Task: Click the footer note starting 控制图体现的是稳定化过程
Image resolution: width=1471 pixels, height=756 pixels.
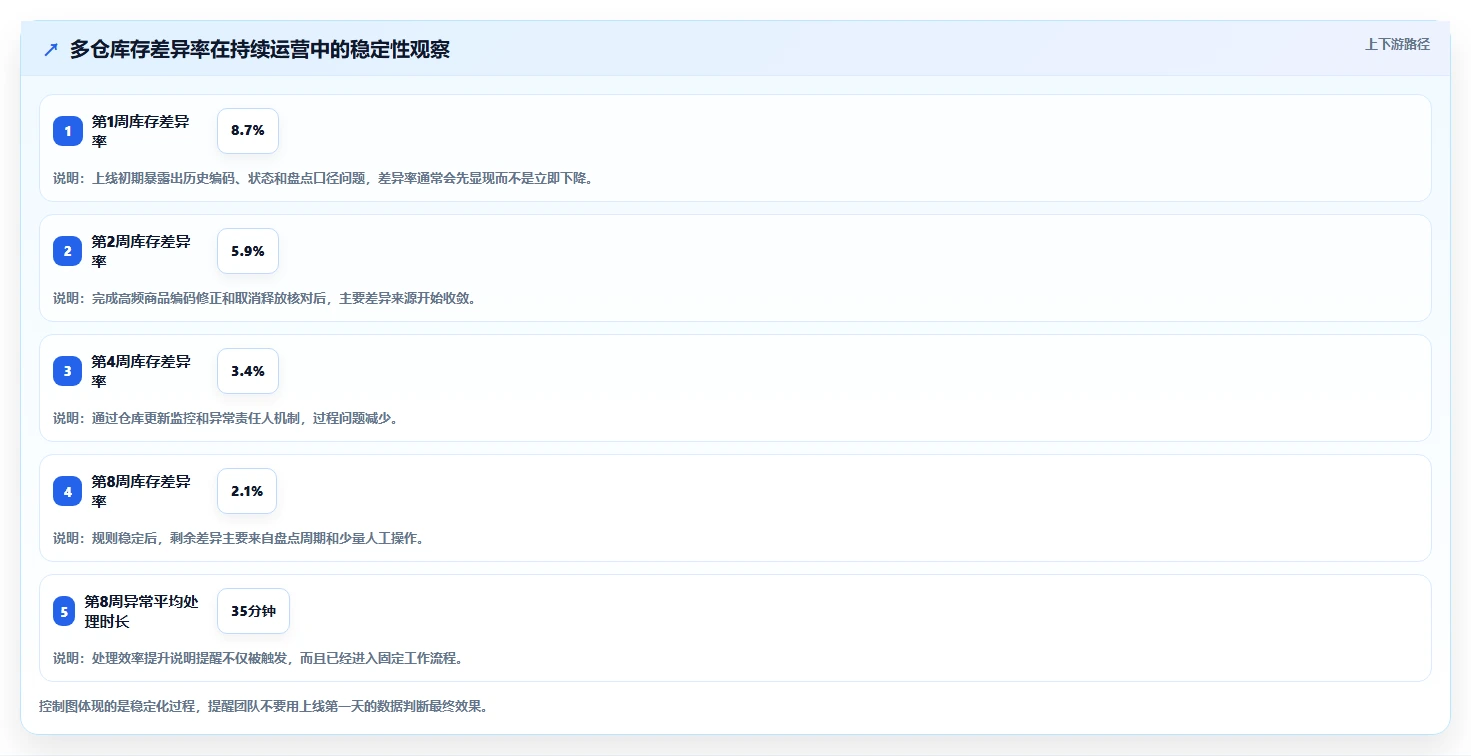Action: 264,706
